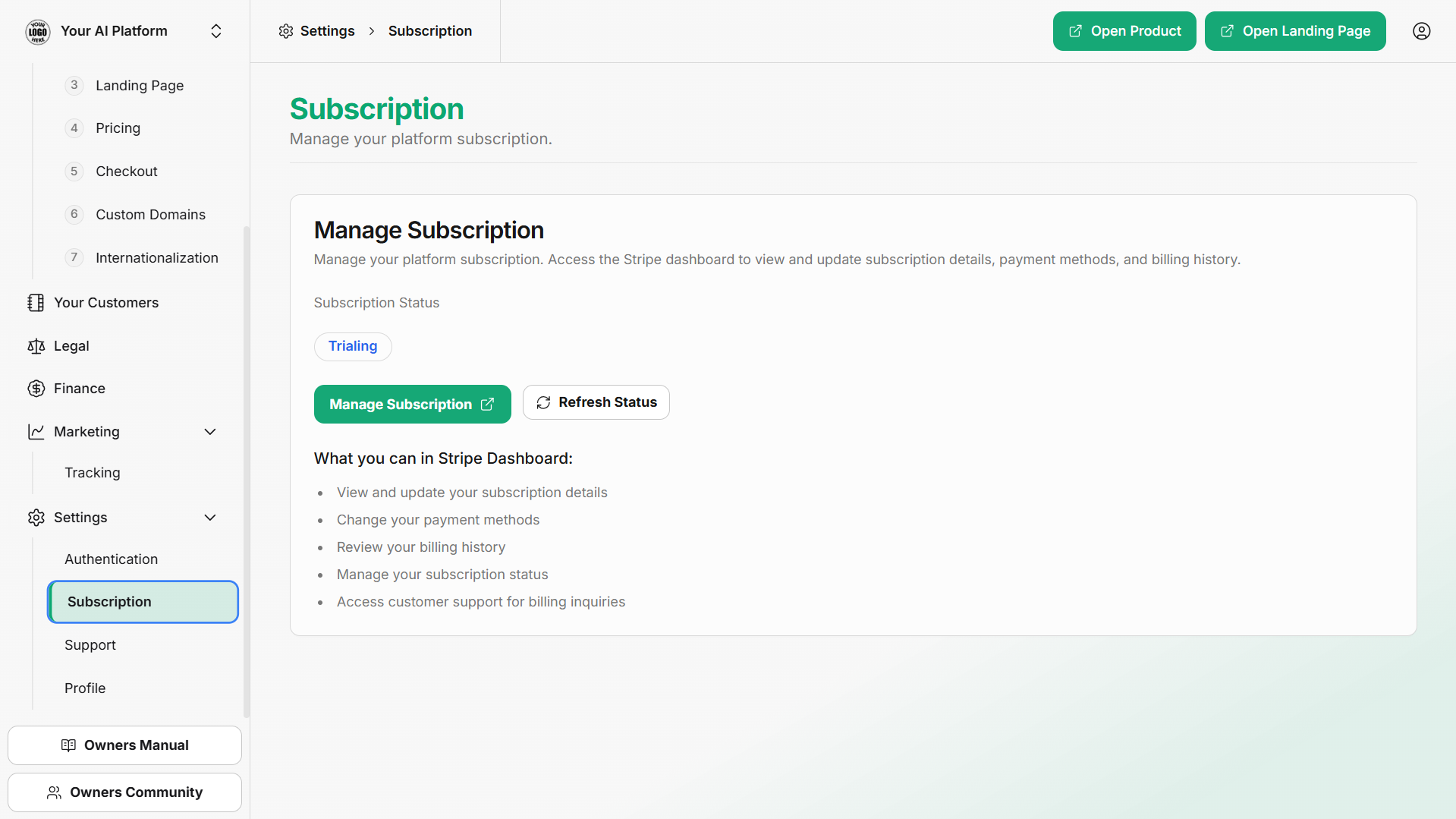
Task: Click Owners Manual text
Action: tap(137, 745)
